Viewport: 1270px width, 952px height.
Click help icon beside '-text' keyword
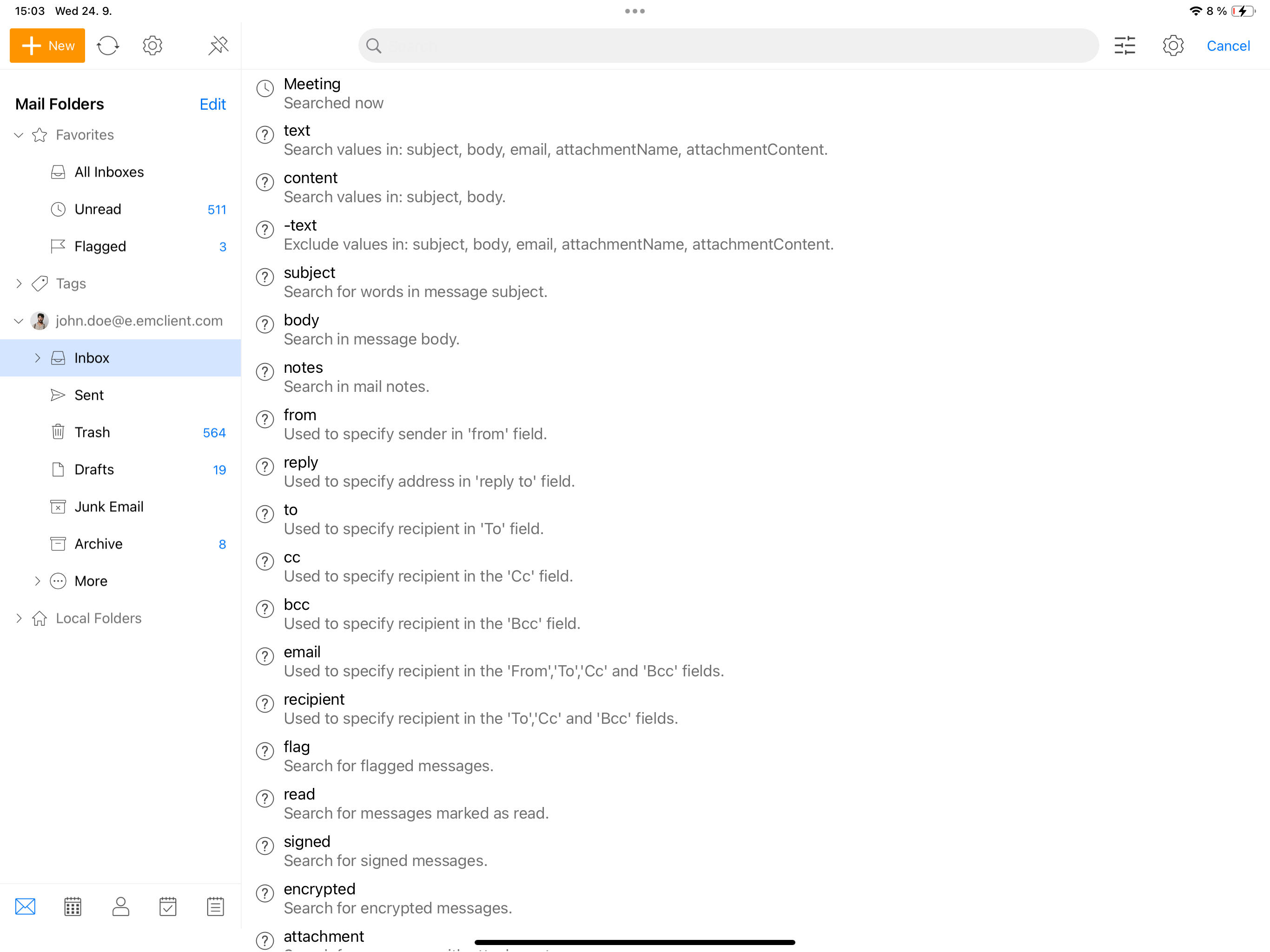tap(265, 230)
